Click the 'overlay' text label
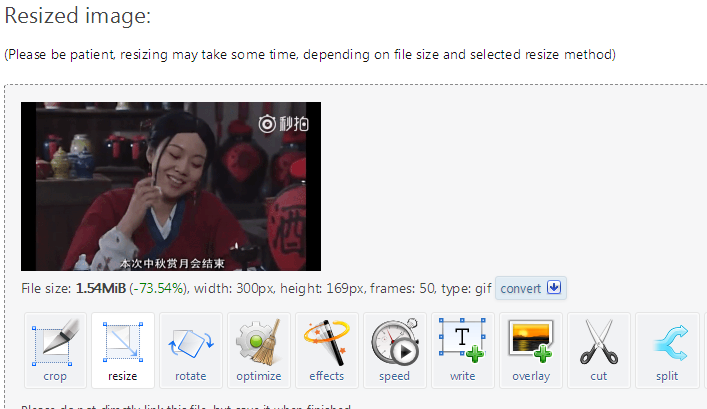The image size is (707, 409). 531,376
